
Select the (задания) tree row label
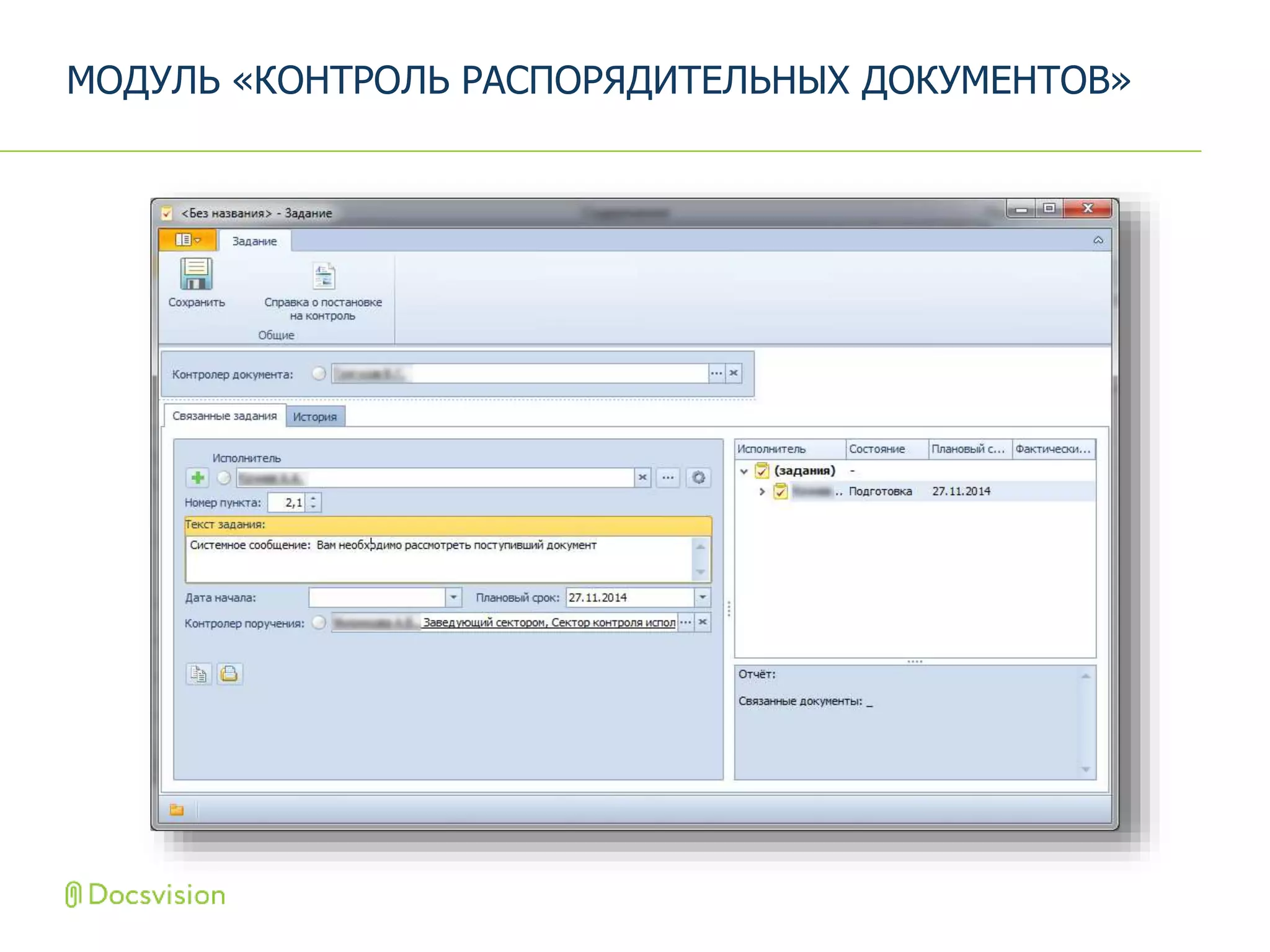point(805,470)
